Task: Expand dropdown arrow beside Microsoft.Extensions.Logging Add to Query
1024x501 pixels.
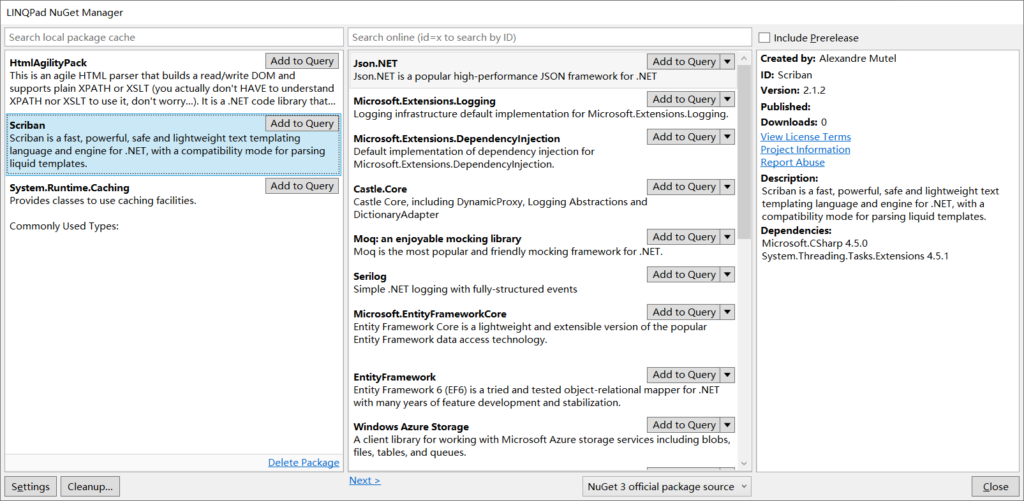Action: tap(728, 99)
